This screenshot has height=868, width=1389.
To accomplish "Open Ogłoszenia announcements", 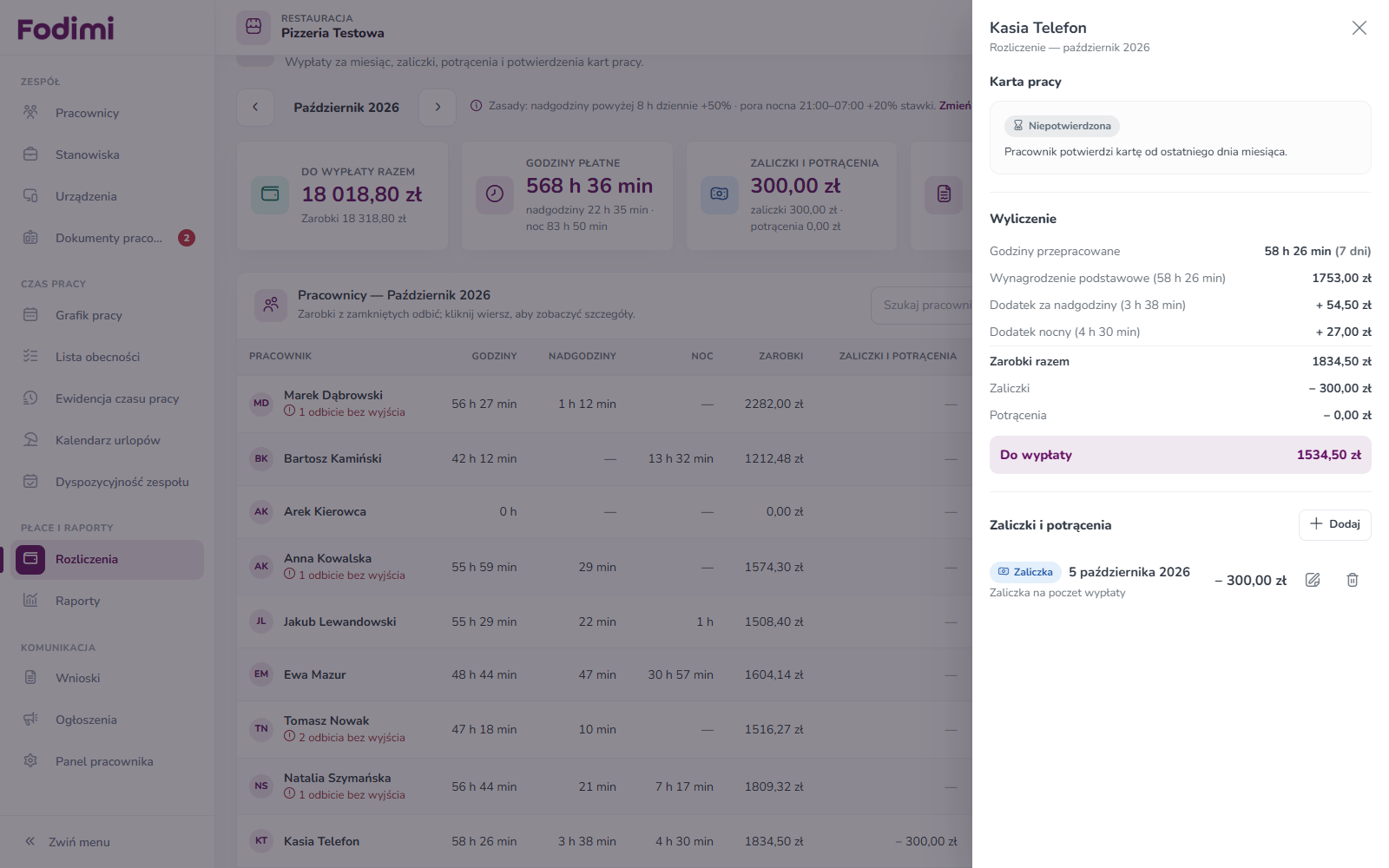I will pyautogui.click(x=108, y=720).
